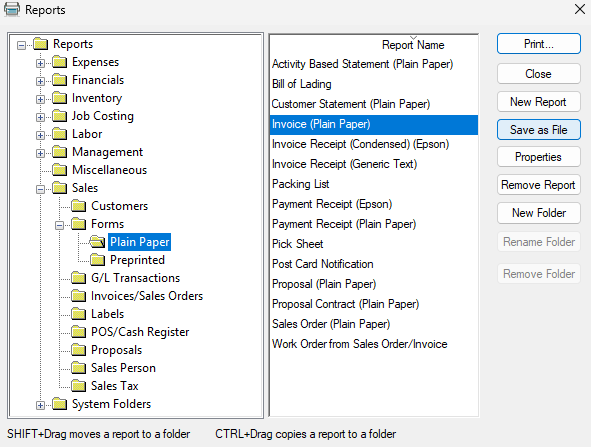Click the printer icon in title bar
The width and height of the screenshot is (591, 447).
[12, 9]
